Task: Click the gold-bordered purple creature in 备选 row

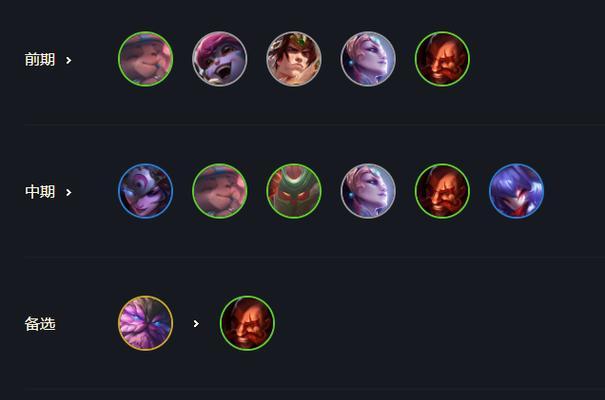Action: click(145, 323)
